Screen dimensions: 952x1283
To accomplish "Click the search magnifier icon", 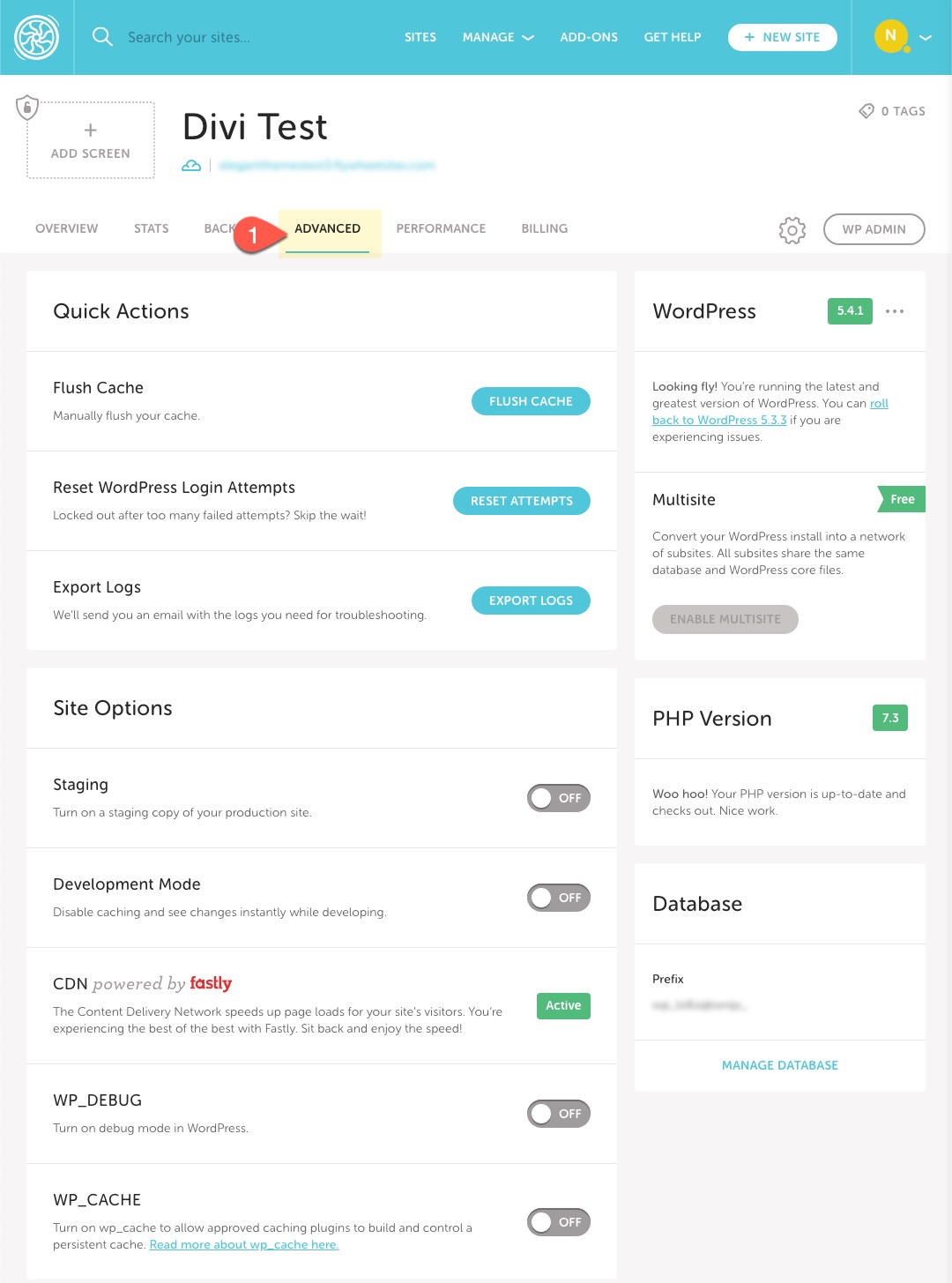I will pos(102,37).
